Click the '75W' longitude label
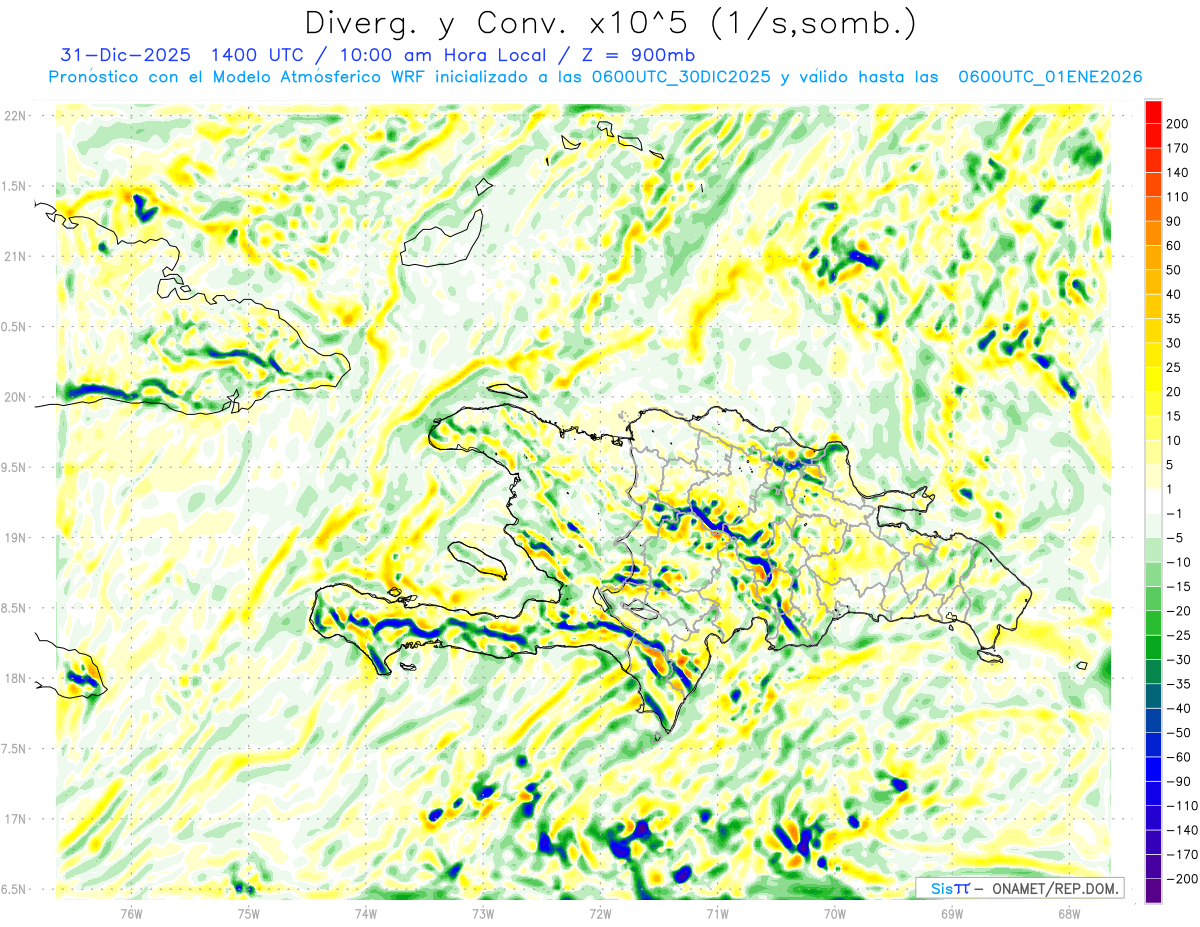 (x=248, y=913)
